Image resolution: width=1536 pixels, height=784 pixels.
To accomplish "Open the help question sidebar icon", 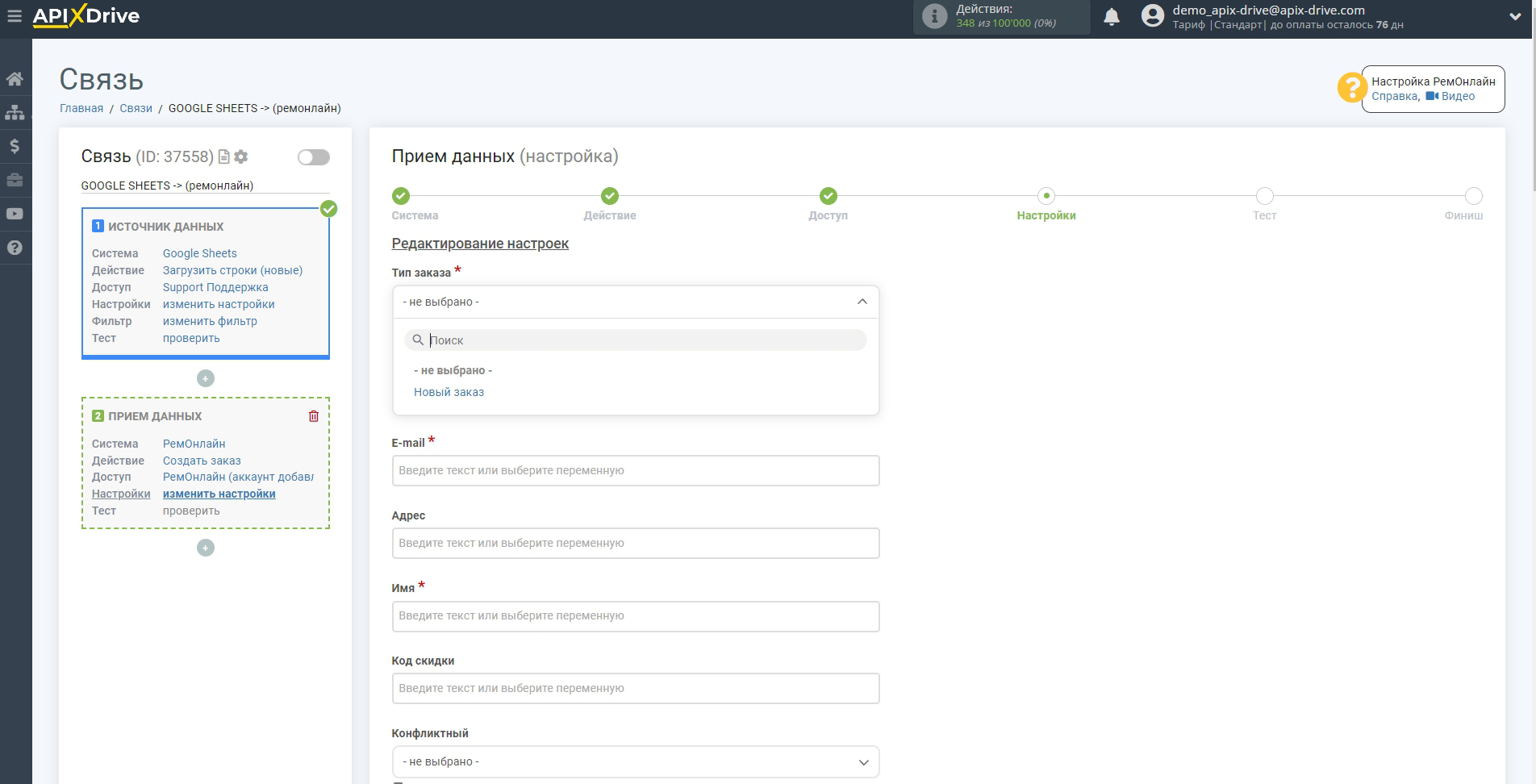I will click(x=15, y=248).
